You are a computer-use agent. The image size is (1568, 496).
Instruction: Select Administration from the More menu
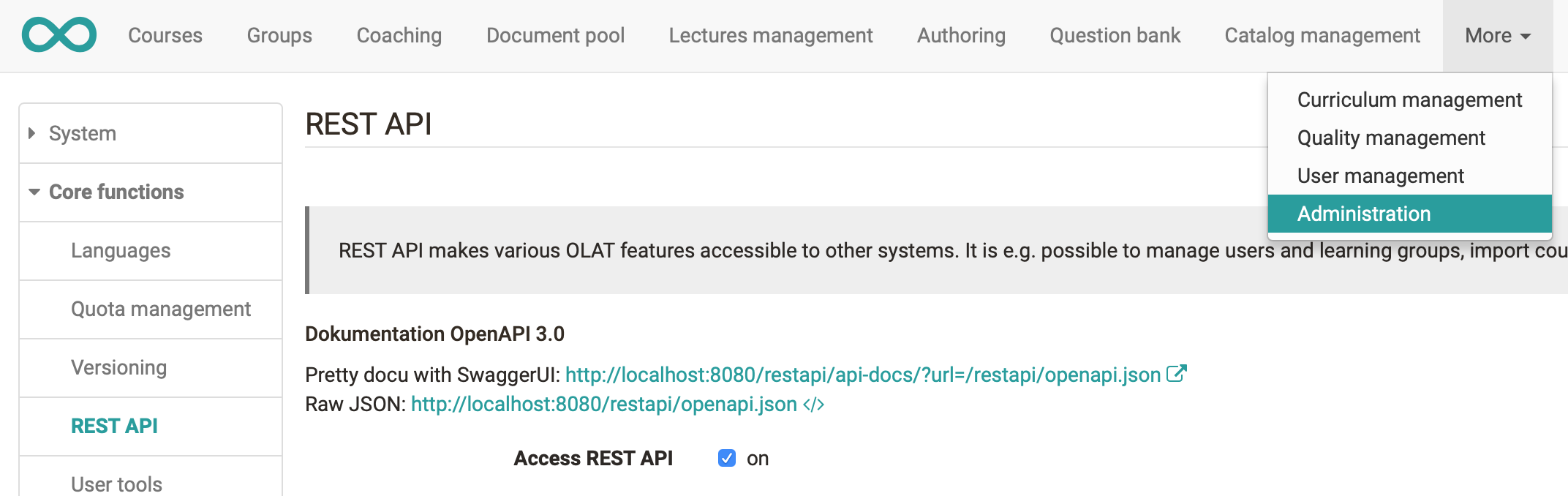click(1363, 214)
